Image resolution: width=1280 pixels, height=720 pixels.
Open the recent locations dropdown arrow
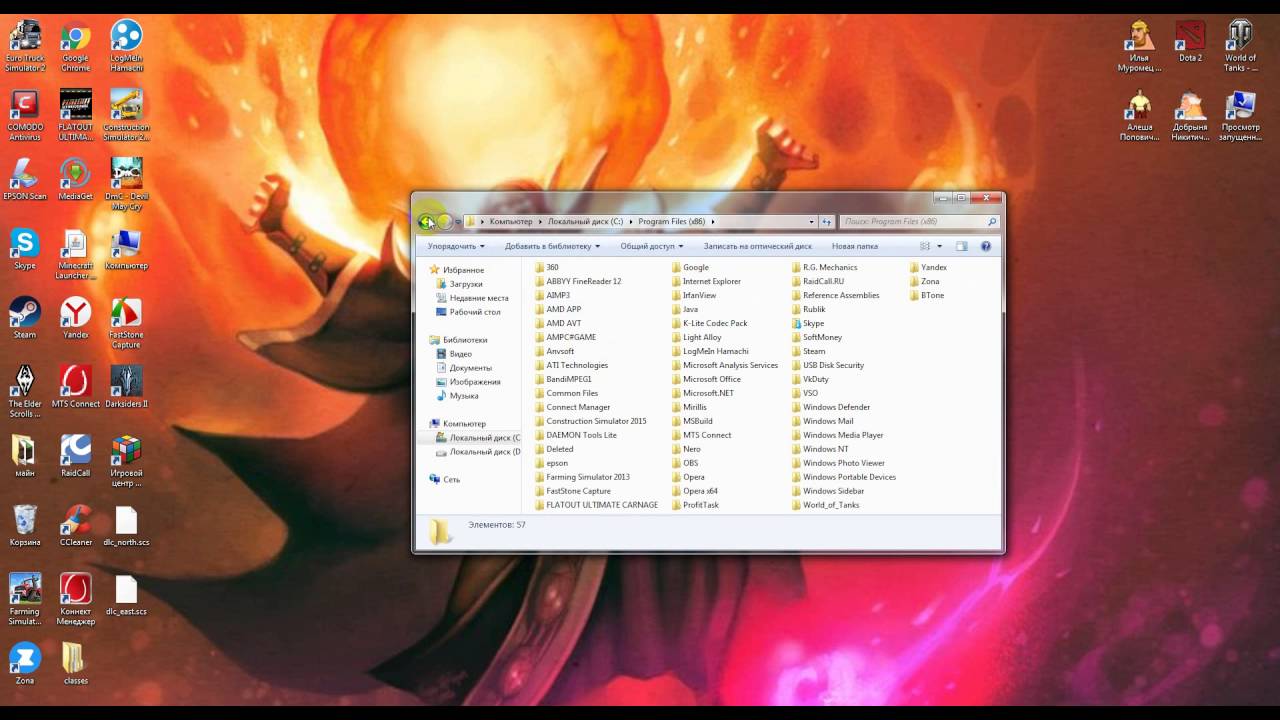tap(458, 222)
